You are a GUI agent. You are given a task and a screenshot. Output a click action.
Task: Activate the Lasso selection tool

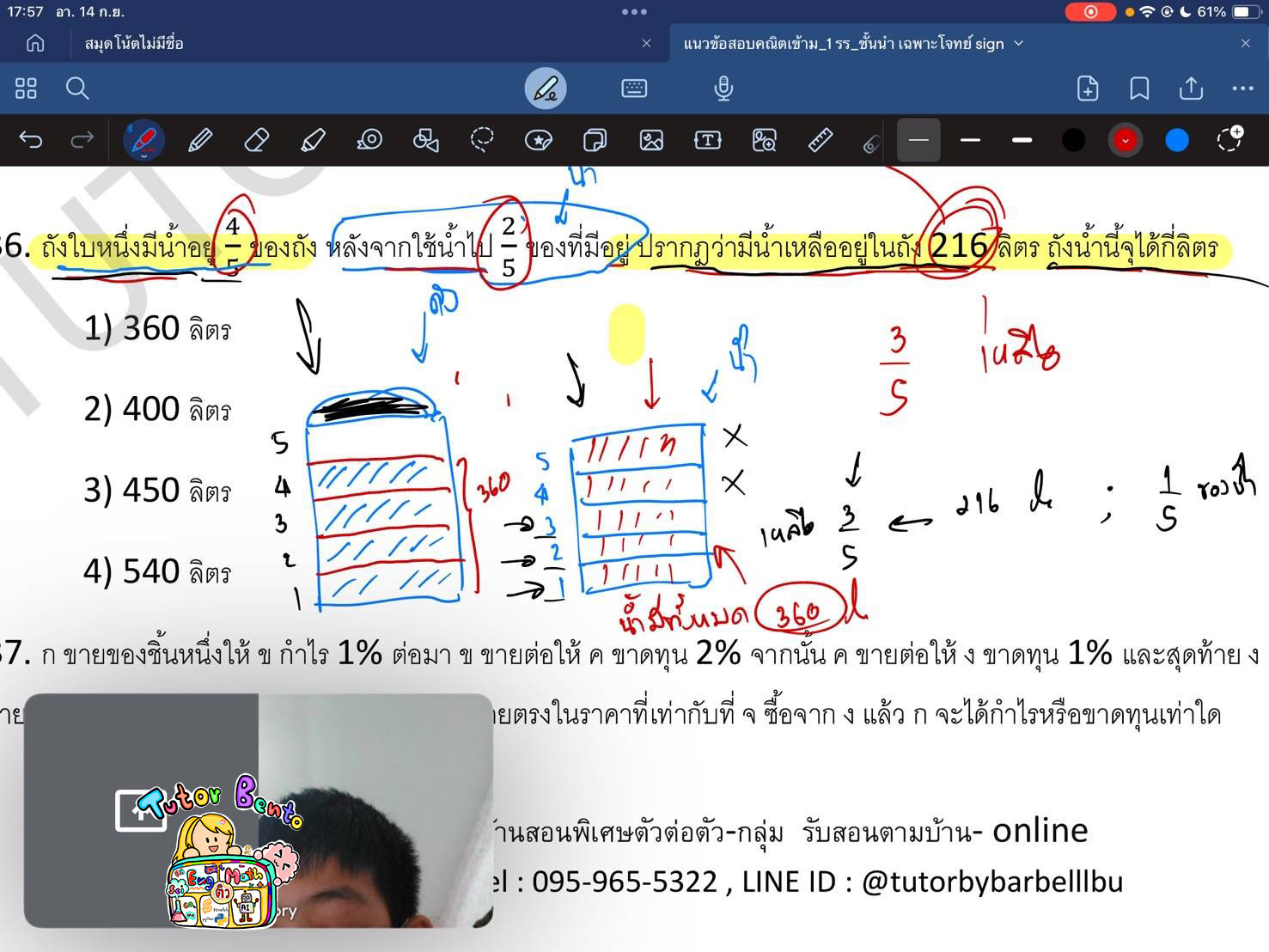(x=482, y=140)
